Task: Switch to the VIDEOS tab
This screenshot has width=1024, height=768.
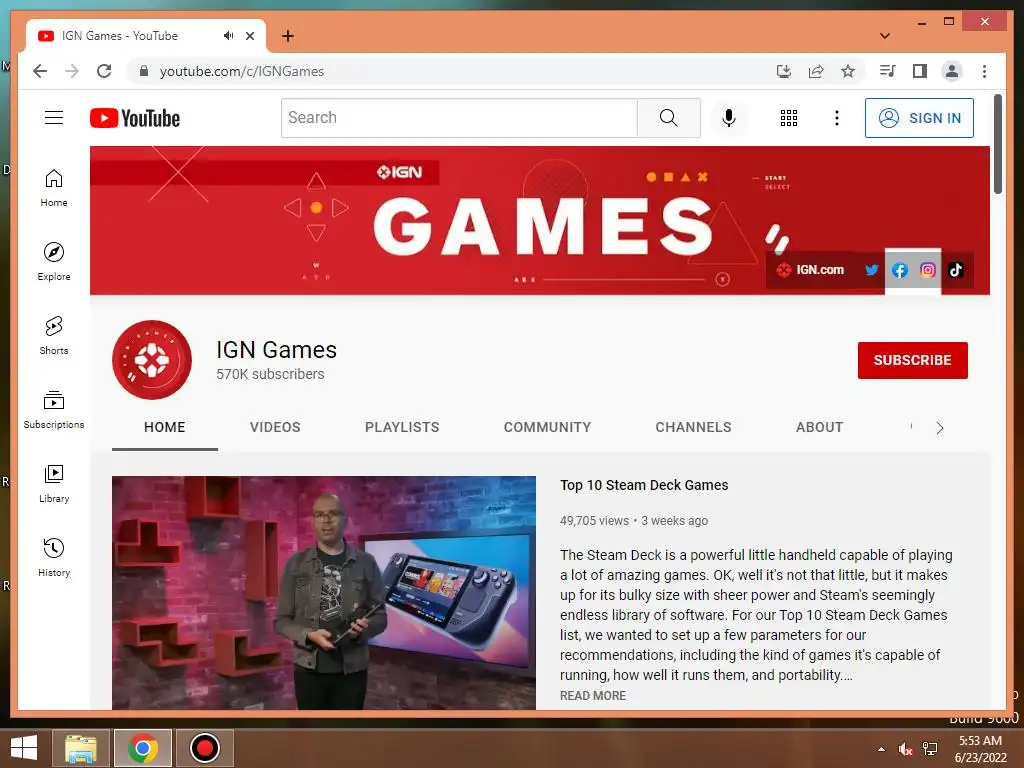Action: (x=275, y=427)
